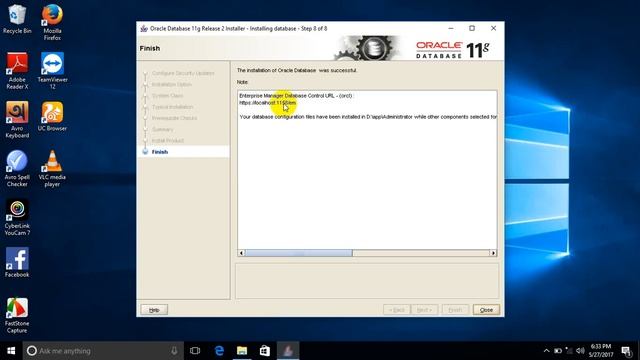Select Install Product step
Image resolution: width=640 pixels, height=360 pixels.
(168, 140)
